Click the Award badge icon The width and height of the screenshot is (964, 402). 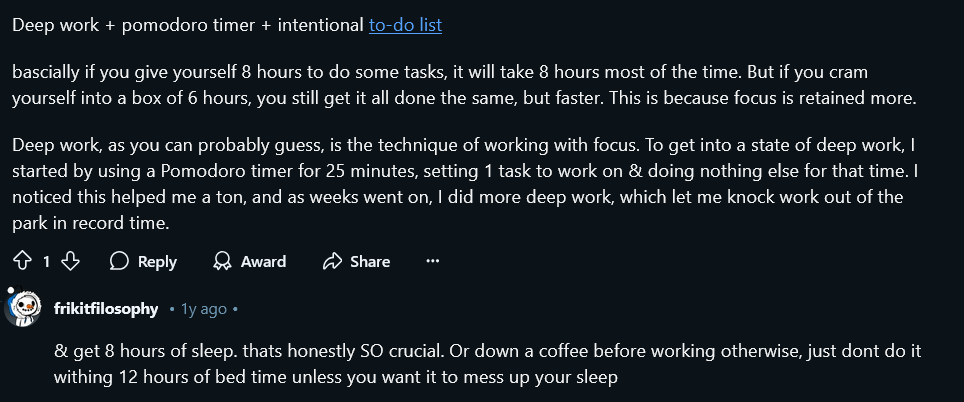[223, 261]
